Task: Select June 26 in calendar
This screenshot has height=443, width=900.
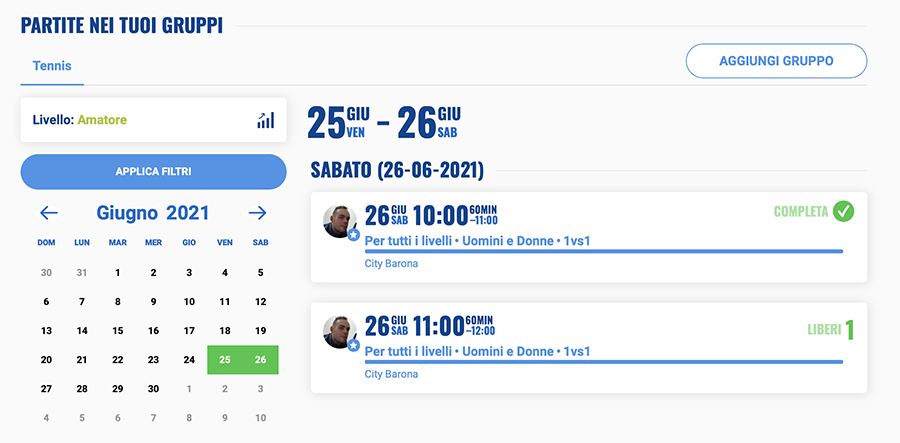Action: pyautogui.click(x=261, y=360)
